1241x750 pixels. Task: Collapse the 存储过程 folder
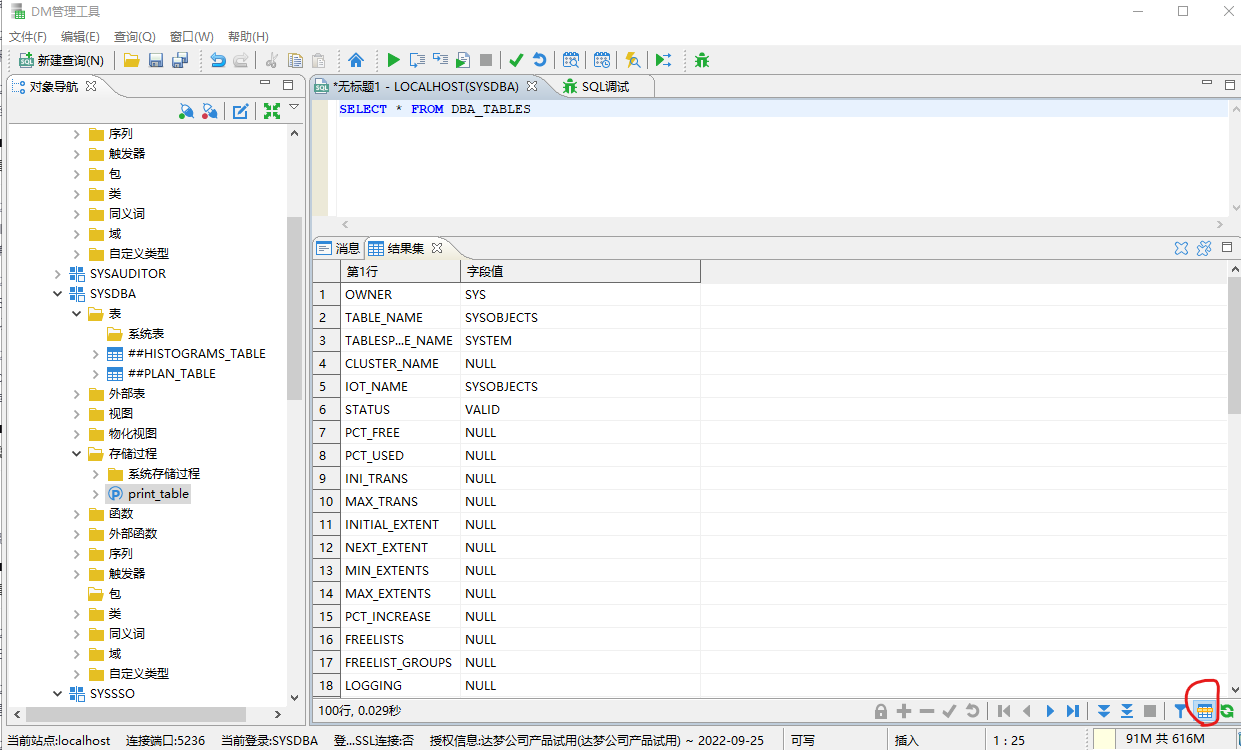77,454
